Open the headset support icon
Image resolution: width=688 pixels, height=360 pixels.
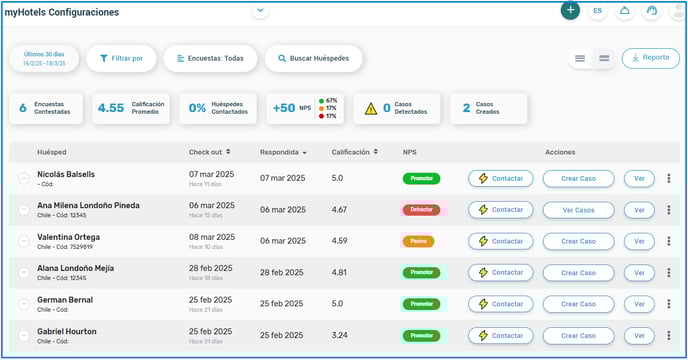(652, 11)
